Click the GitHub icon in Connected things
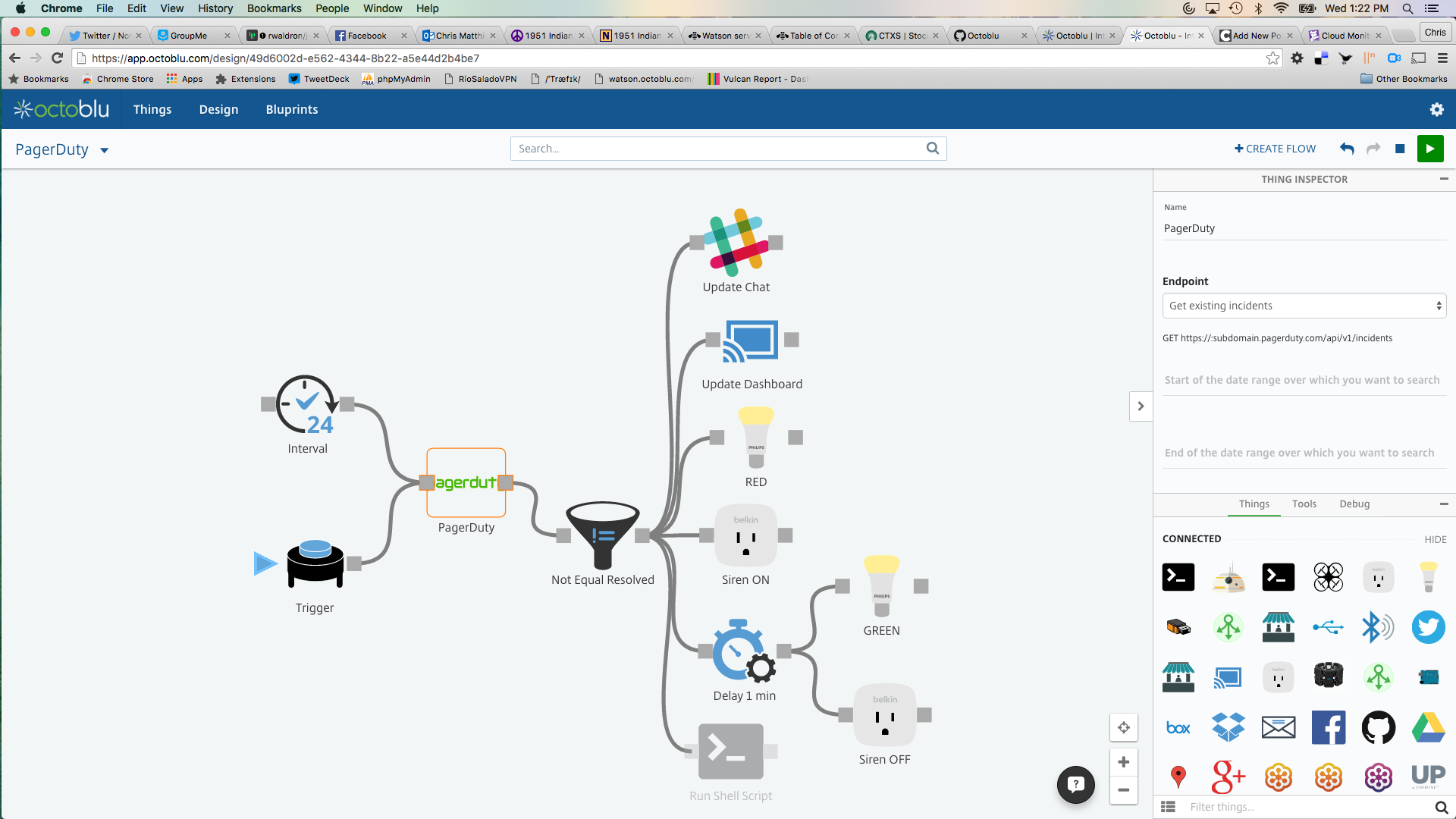This screenshot has width=1456, height=819. click(1378, 728)
